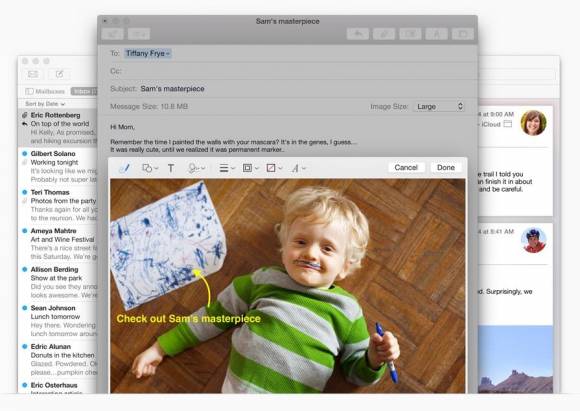Open the line style options
The image size is (580, 411).
[x=227, y=168]
